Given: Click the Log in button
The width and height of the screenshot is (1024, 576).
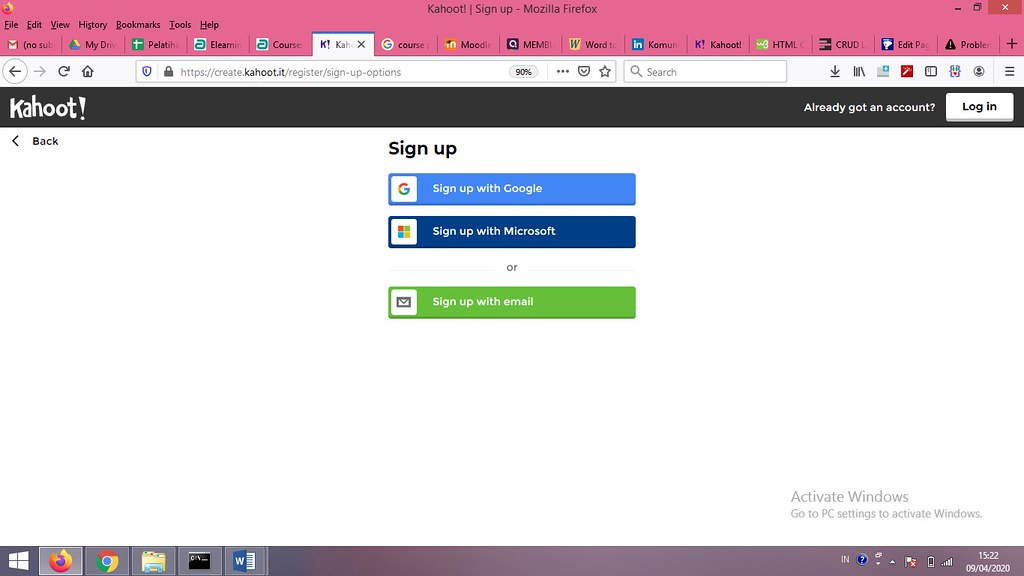Looking at the screenshot, I should [979, 107].
